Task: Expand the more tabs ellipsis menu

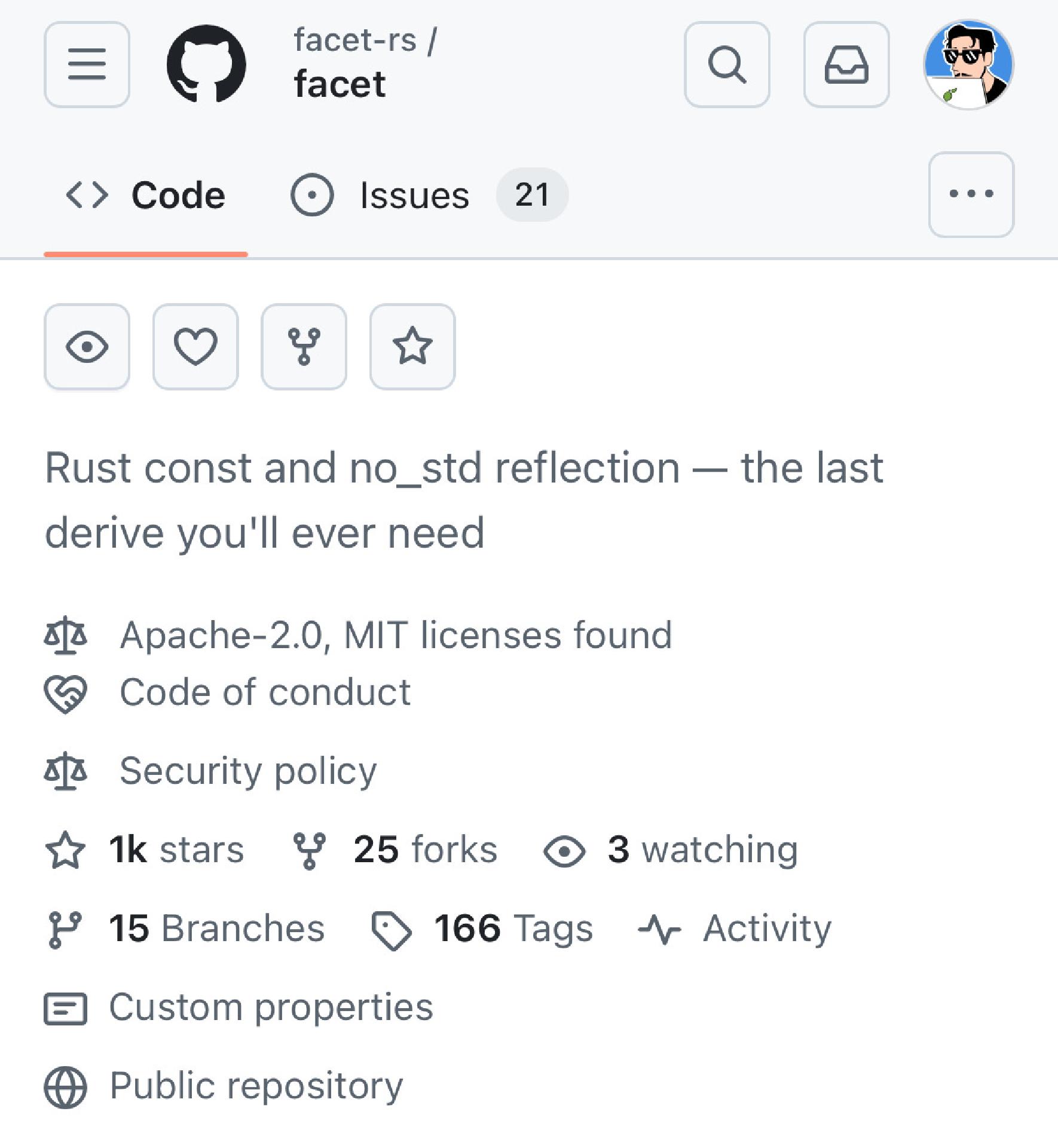Action: (971, 194)
